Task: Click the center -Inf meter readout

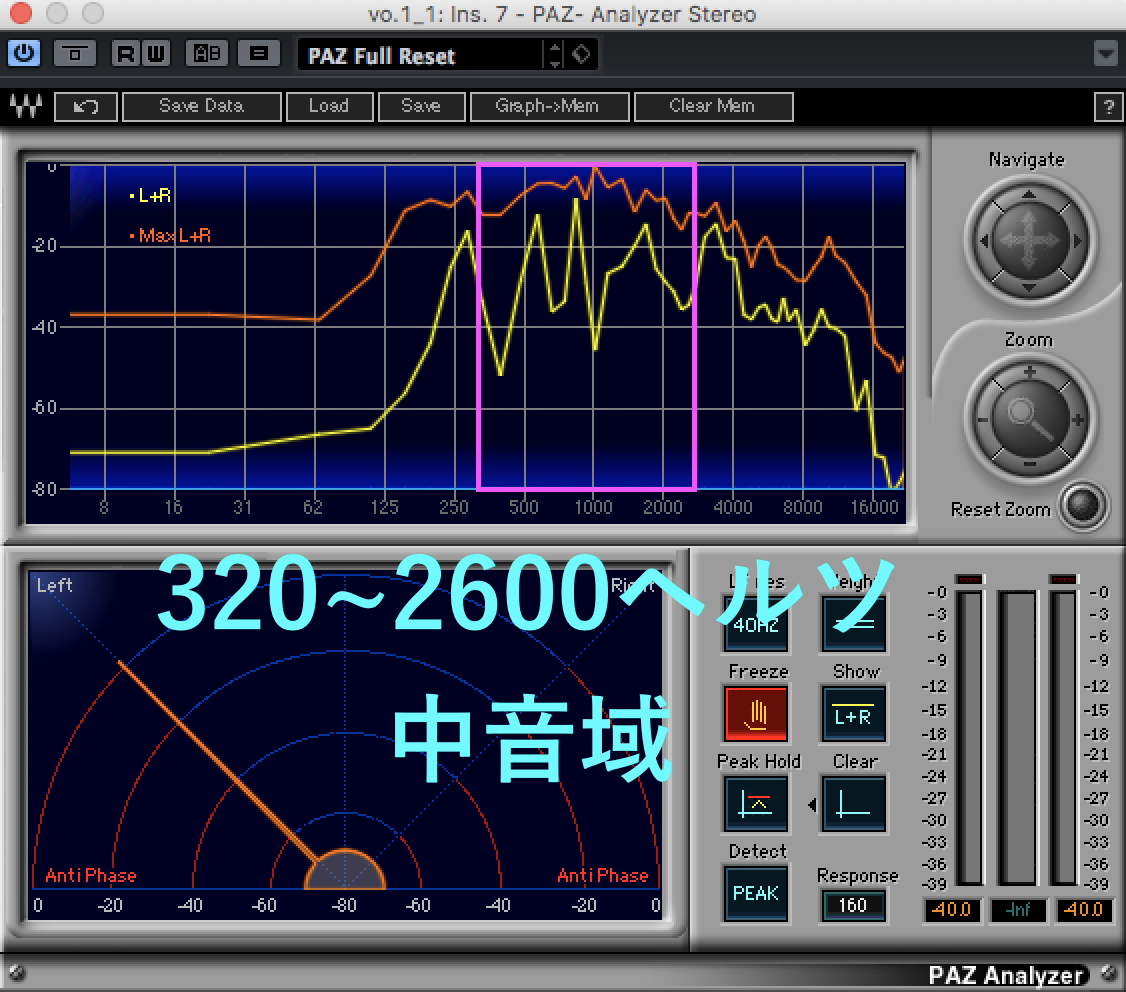Action: (x=1018, y=909)
